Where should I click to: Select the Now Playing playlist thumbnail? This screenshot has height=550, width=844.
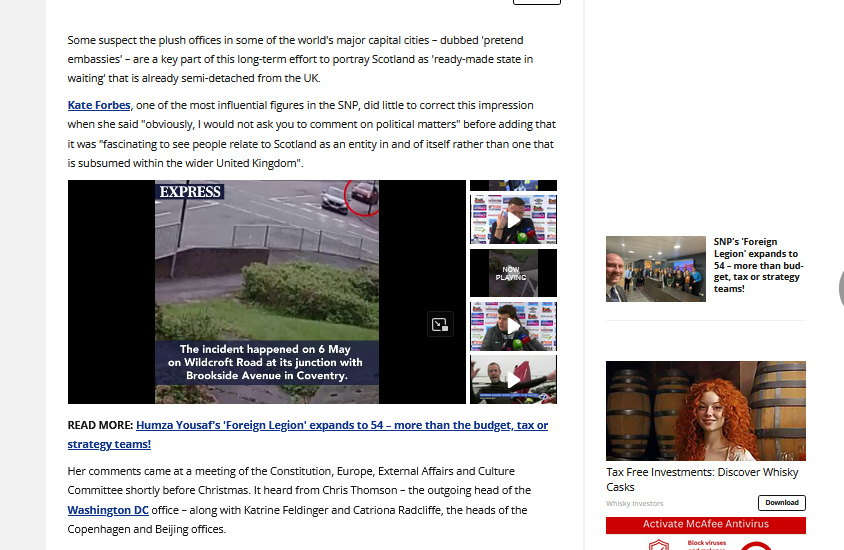pyautogui.click(x=514, y=273)
